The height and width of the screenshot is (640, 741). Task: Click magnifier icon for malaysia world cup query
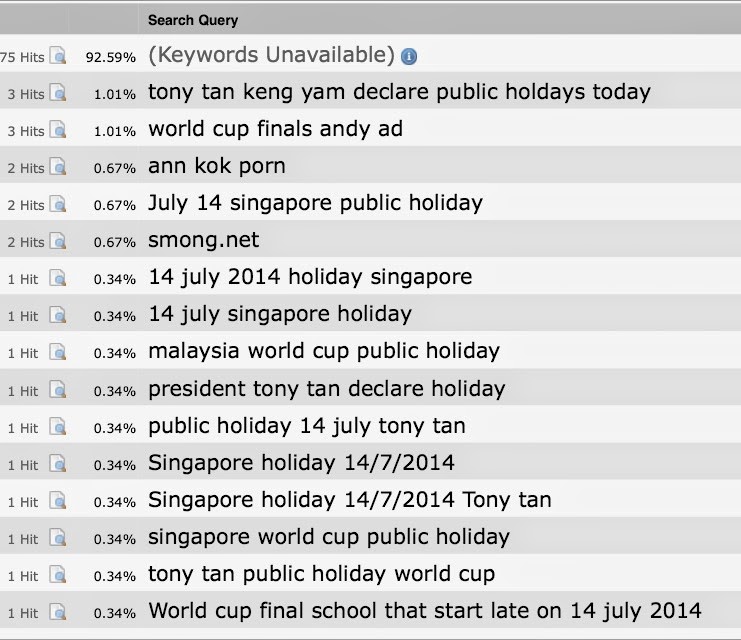(x=58, y=352)
